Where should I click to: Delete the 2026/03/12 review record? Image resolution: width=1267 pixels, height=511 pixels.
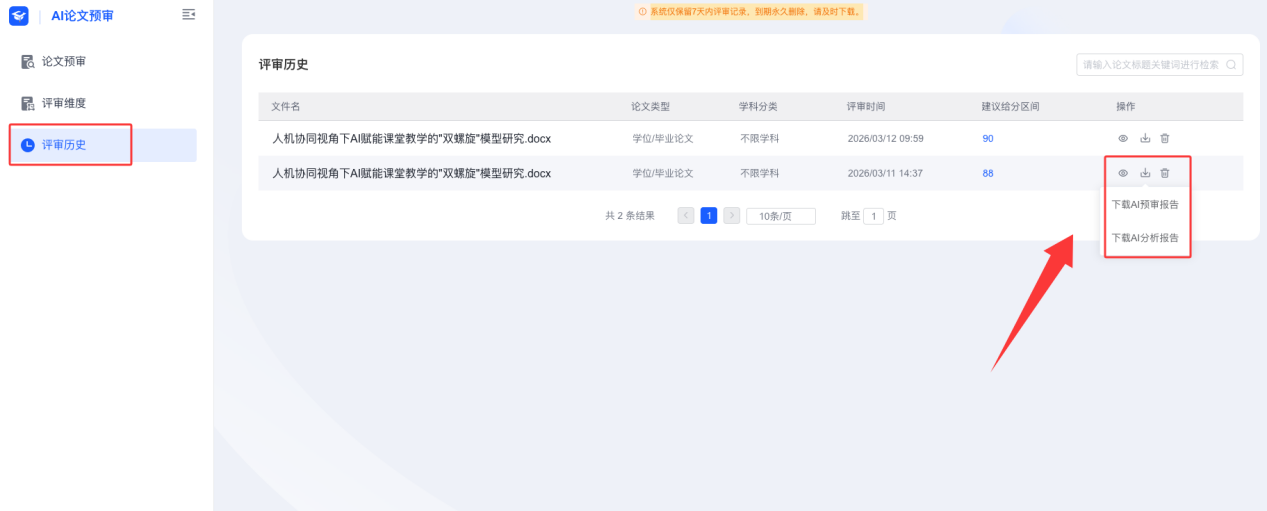click(1165, 138)
